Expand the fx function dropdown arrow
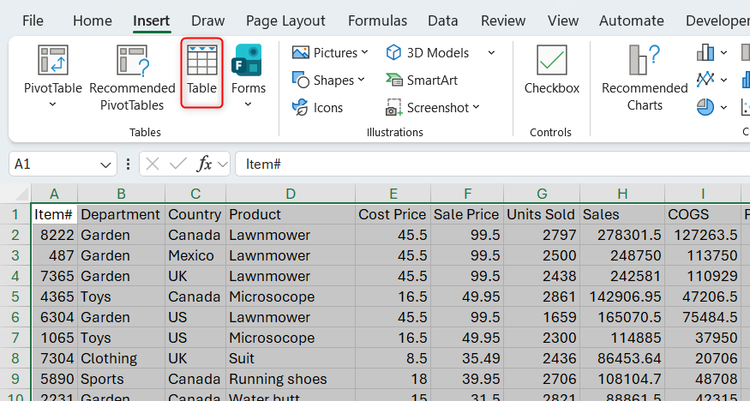The image size is (750, 401). (222, 165)
